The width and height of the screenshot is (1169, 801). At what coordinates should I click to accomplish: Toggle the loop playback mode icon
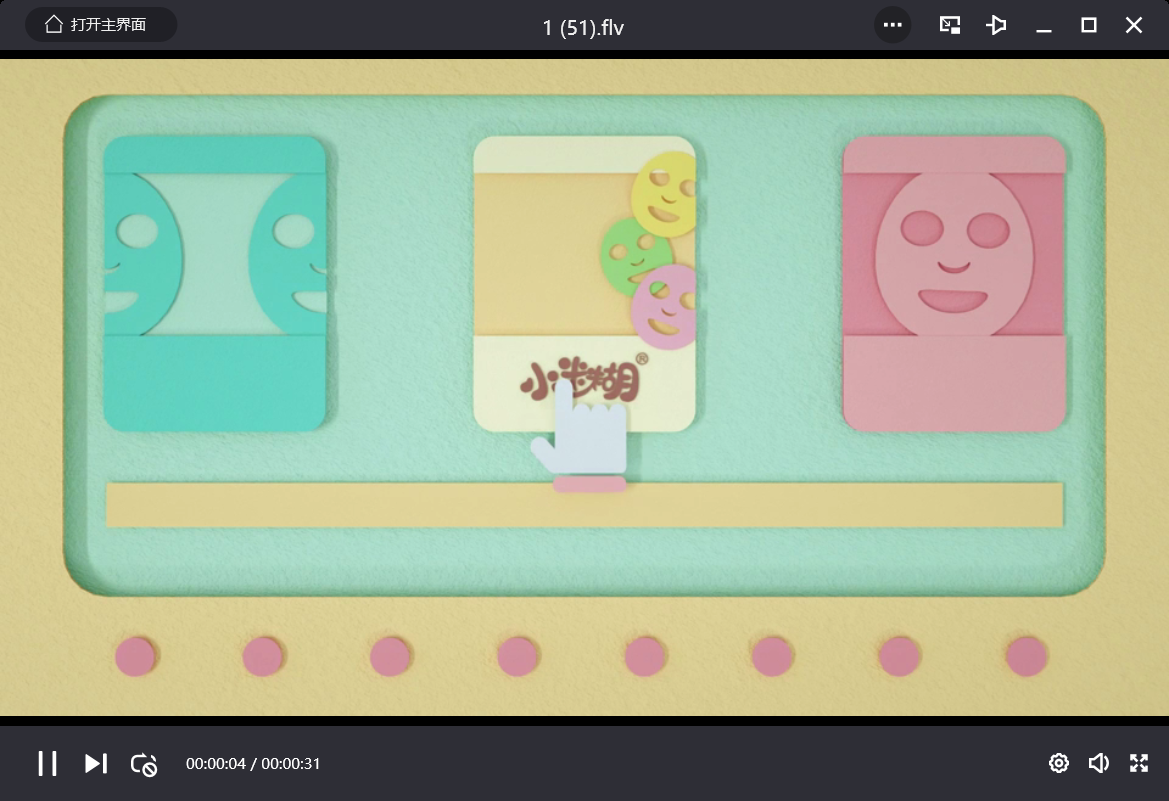point(143,764)
